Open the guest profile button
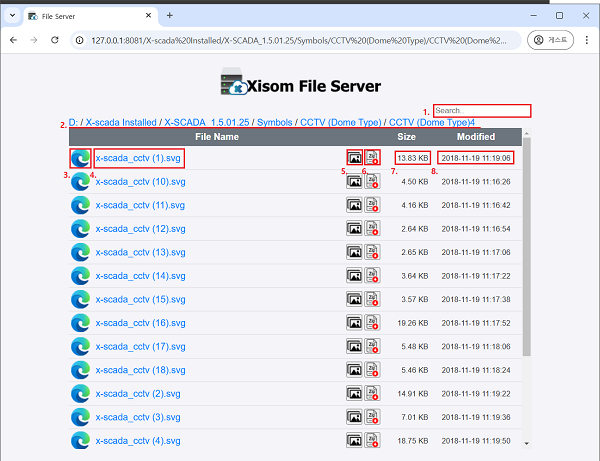Screen dimensions: 600x461 click(x=550, y=40)
